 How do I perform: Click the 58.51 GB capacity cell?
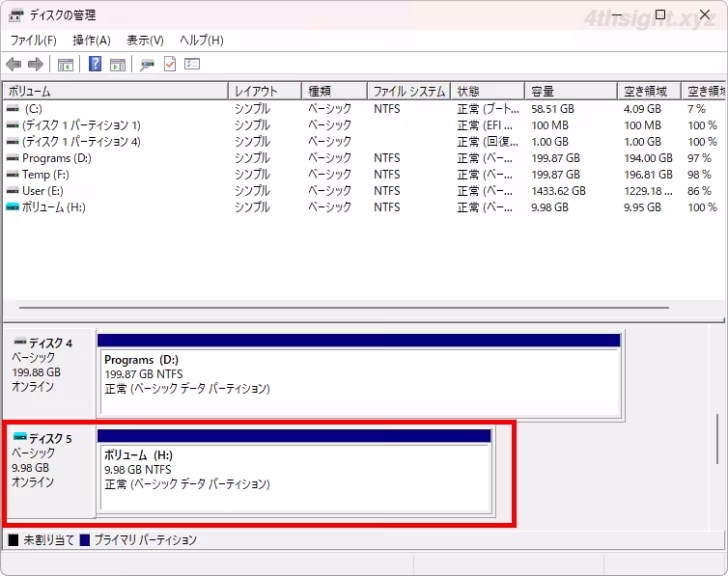pyautogui.click(x=552, y=109)
